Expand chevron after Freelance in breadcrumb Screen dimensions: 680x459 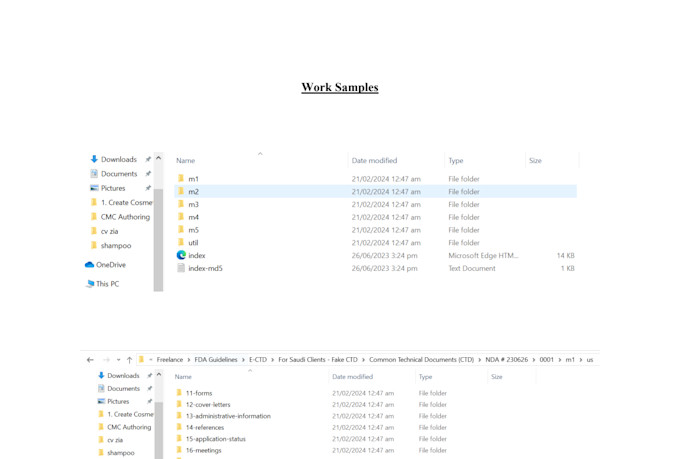189,360
